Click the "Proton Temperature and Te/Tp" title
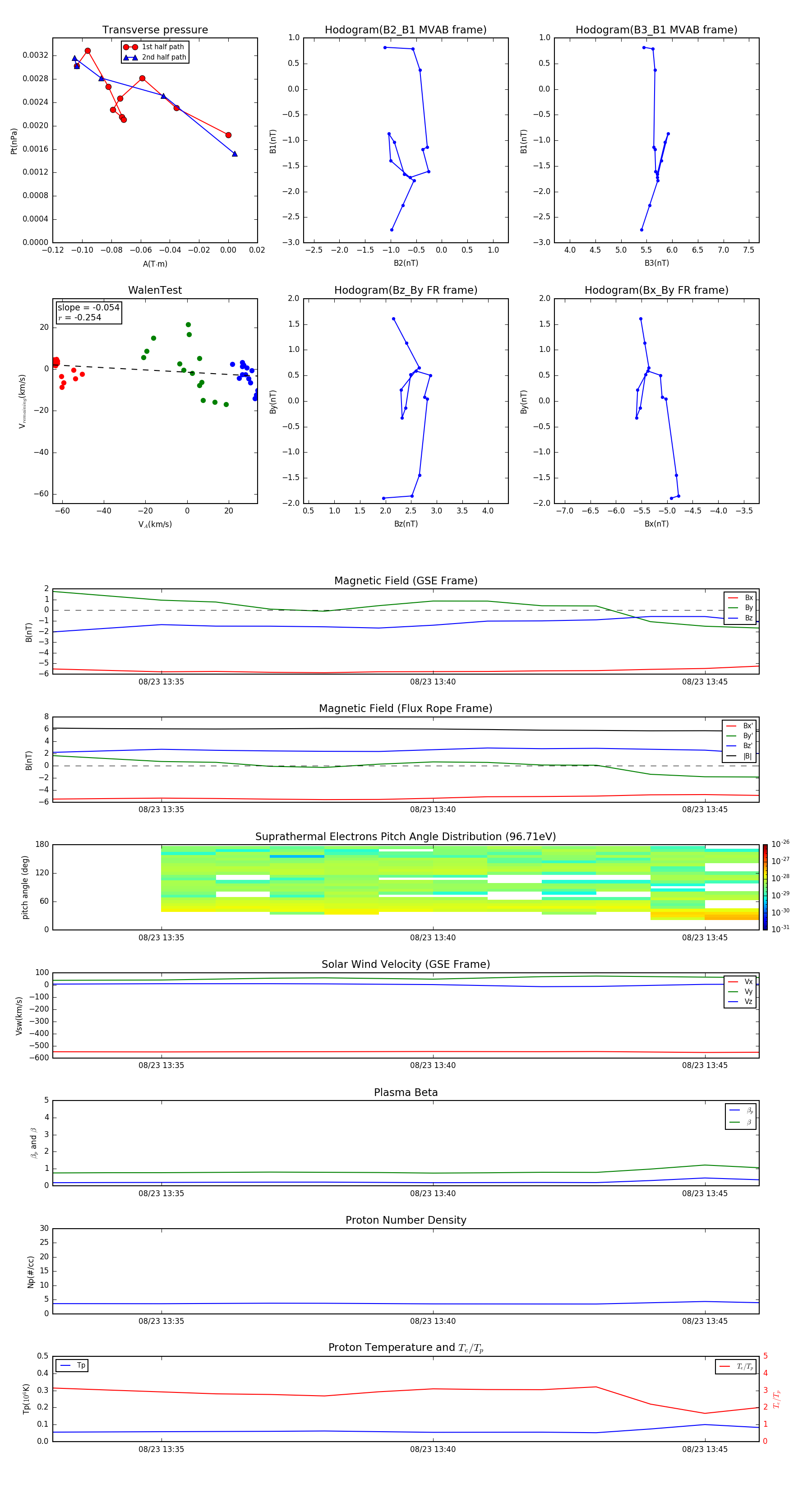 [x=406, y=1348]
